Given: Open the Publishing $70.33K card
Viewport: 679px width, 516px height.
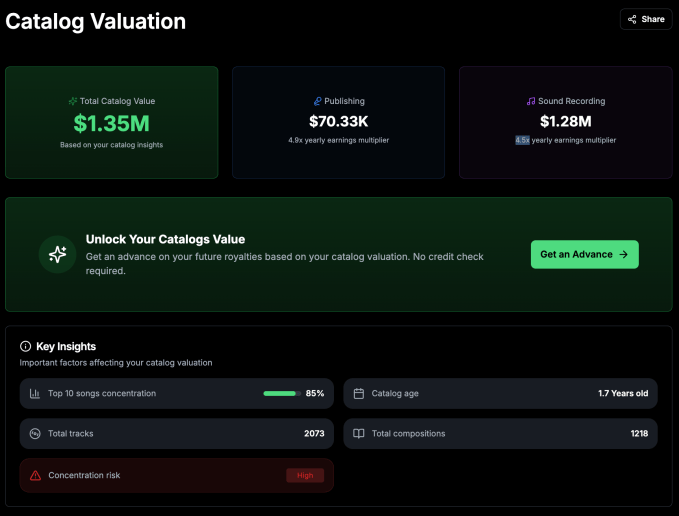Looking at the screenshot, I should [338, 122].
